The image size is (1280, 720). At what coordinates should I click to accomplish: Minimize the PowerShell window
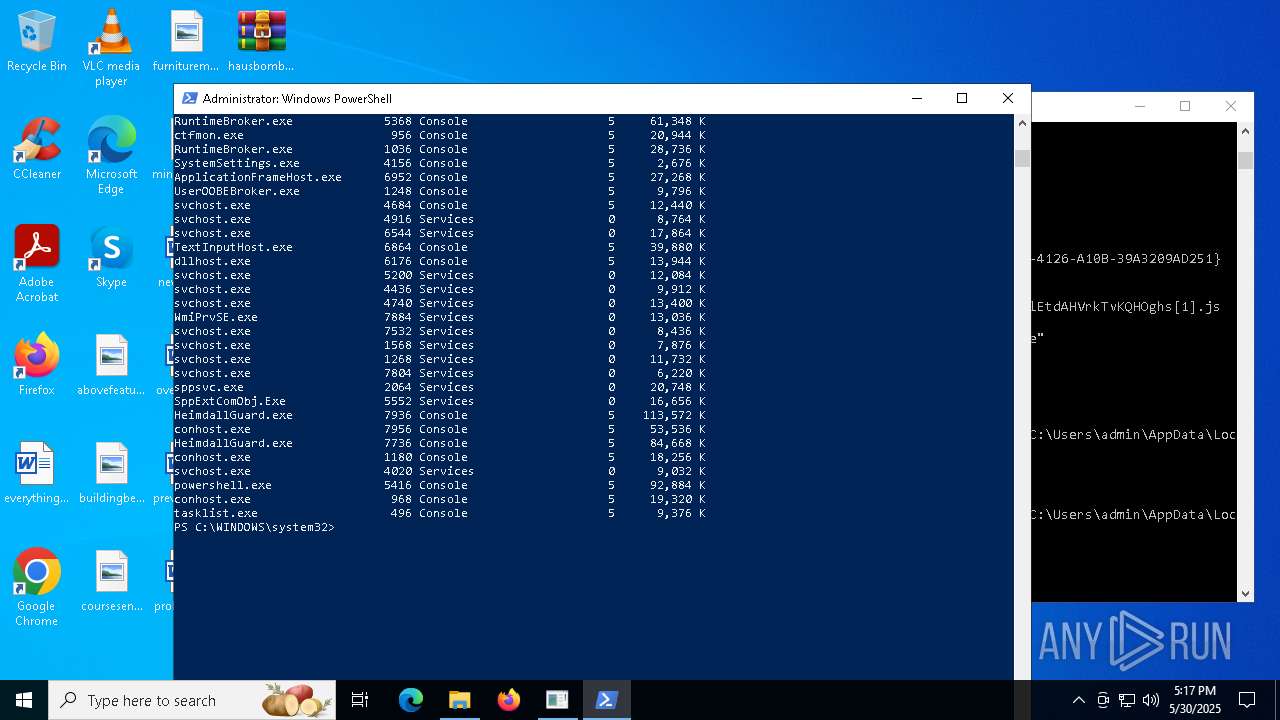(x=917, y=98)
